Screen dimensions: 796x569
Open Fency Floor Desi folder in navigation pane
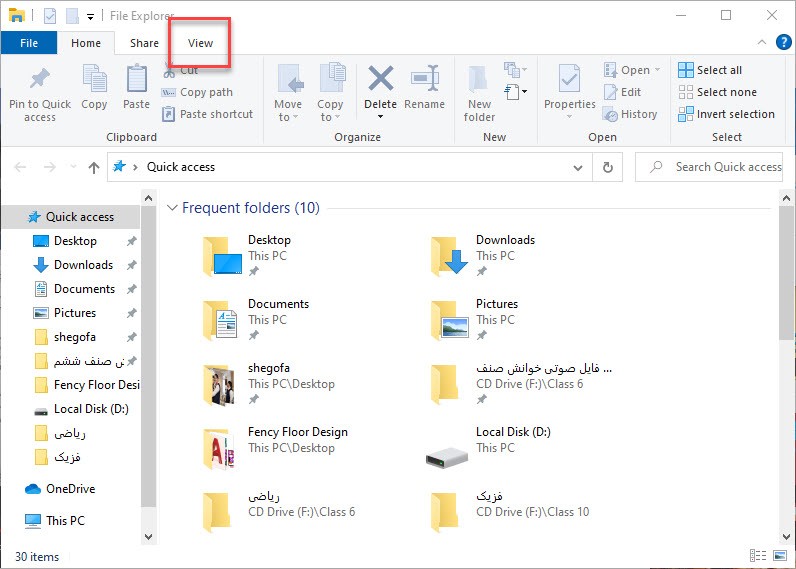click(86, 385)
